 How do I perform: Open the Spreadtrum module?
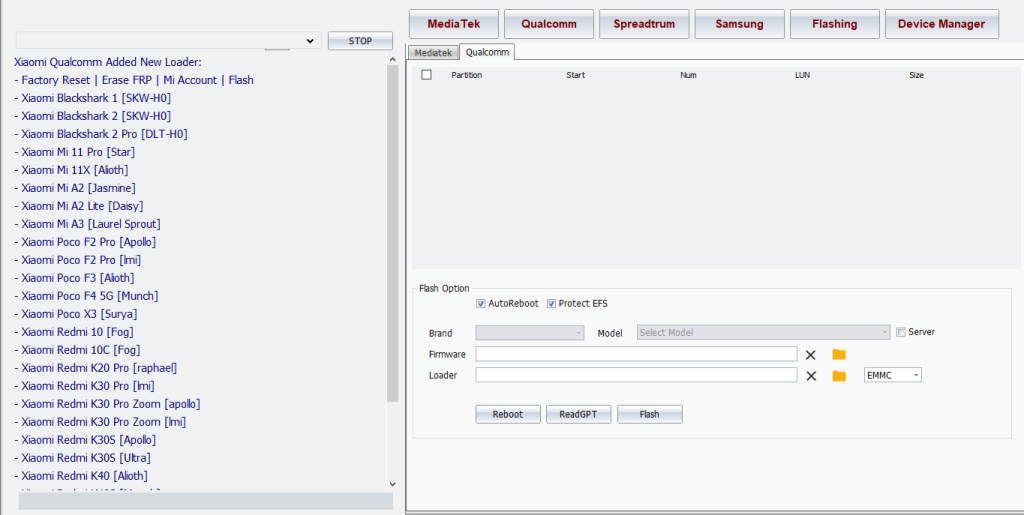(x=644, y=24)
